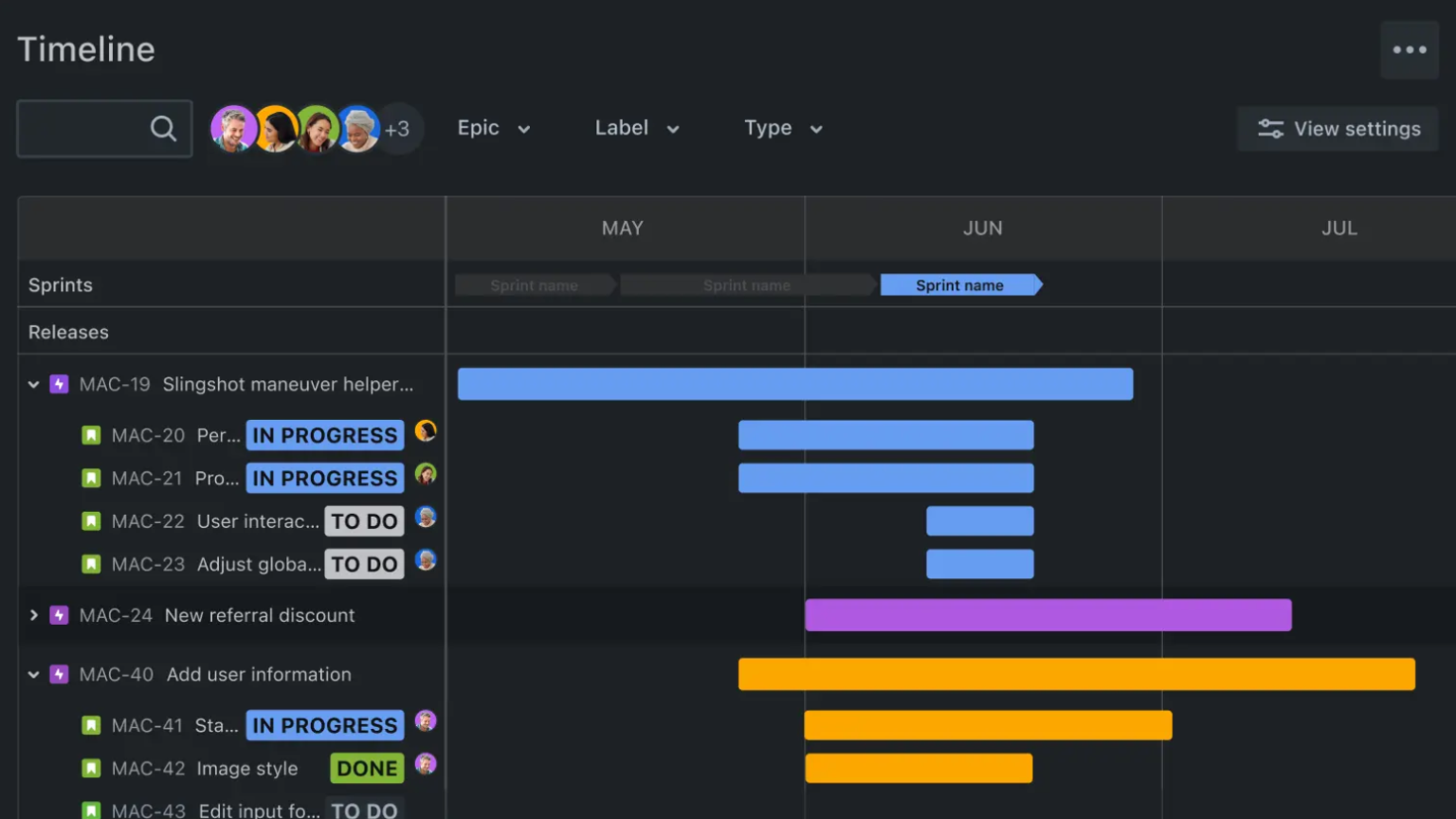Click the story icon next to MAC-20
The height and width of the screenshot is (819, 1456).
(90, 434)
